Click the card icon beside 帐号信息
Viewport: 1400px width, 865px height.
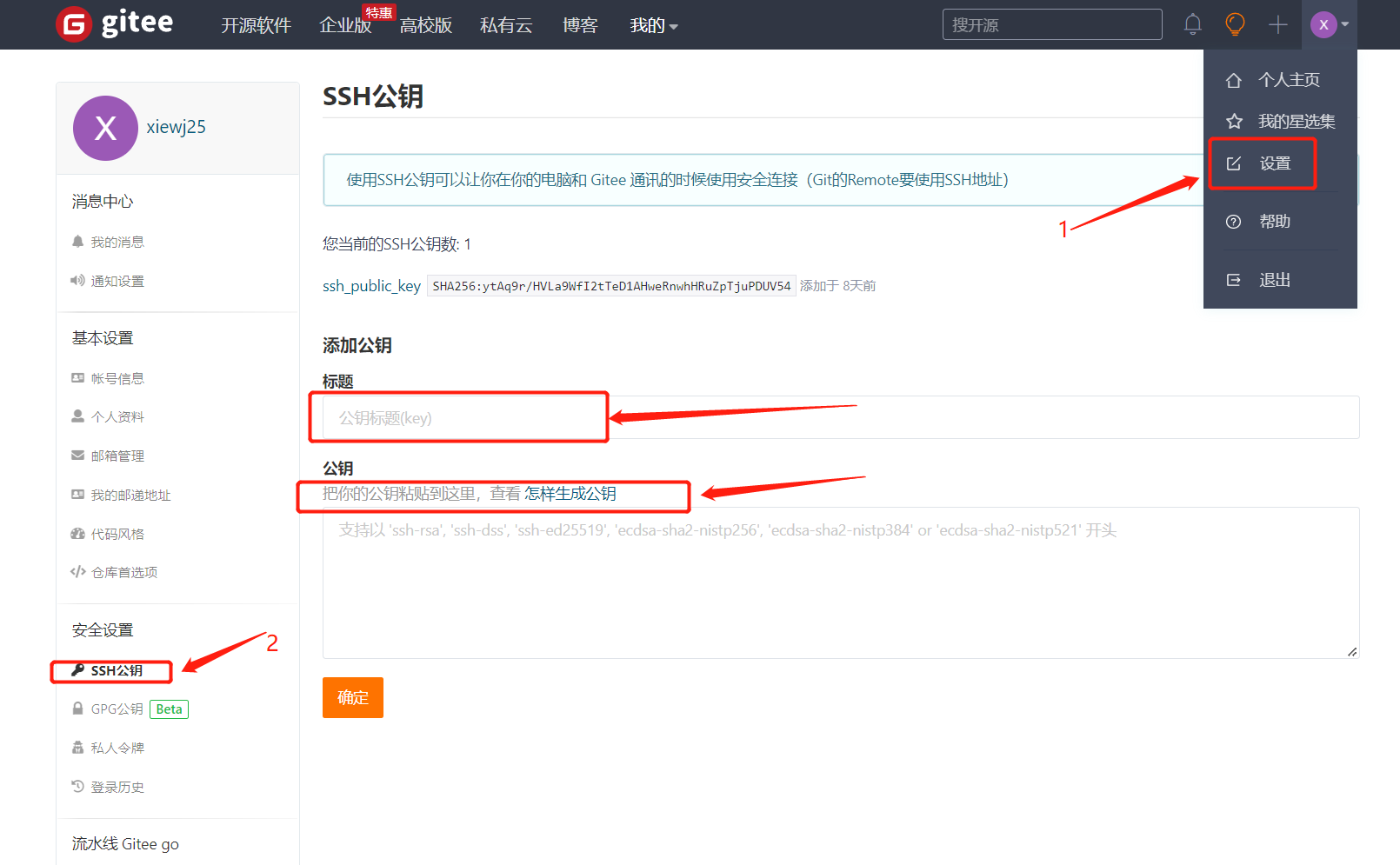click(78, 378)
